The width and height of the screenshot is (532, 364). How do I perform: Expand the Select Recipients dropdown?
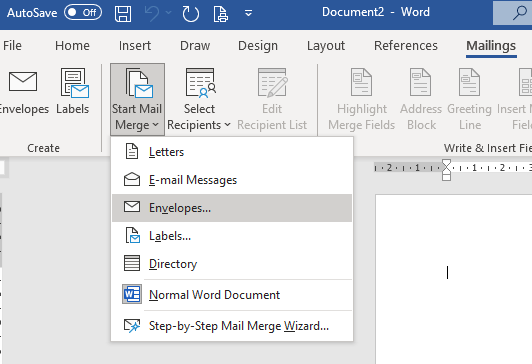point(199,99)
